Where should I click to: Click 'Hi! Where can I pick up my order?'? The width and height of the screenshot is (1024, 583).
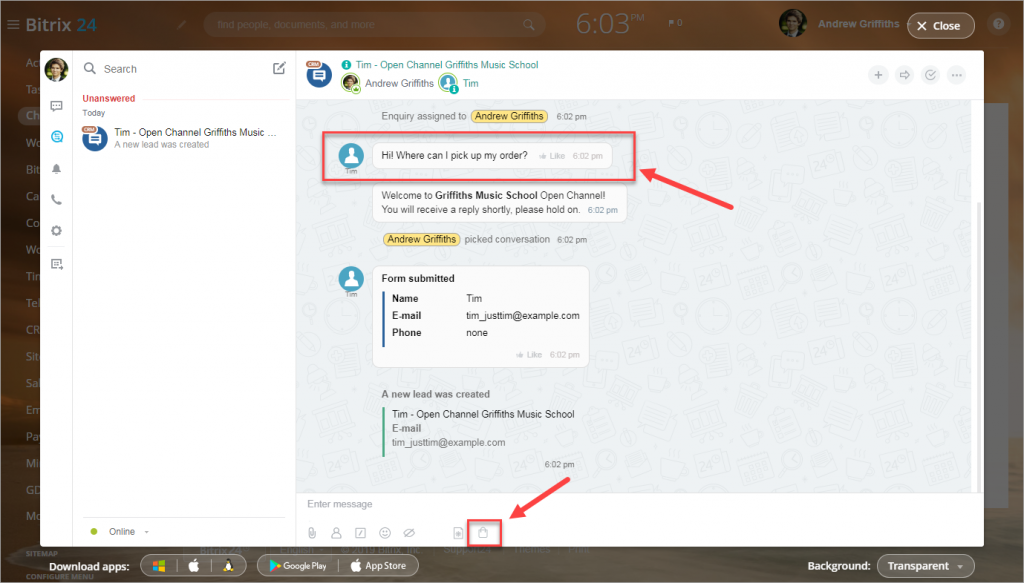point(455,155)
